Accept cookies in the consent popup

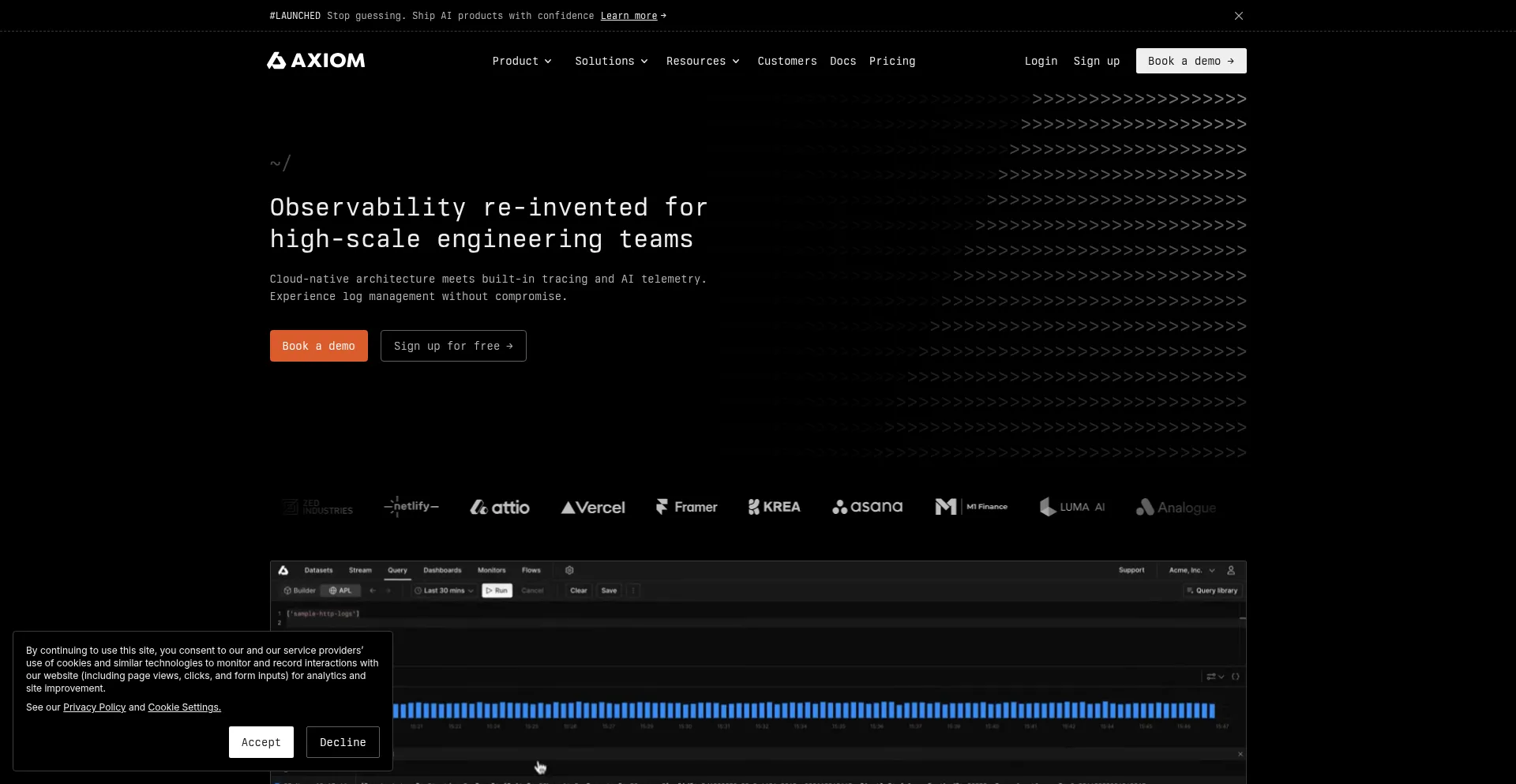[x=261, y=742]
